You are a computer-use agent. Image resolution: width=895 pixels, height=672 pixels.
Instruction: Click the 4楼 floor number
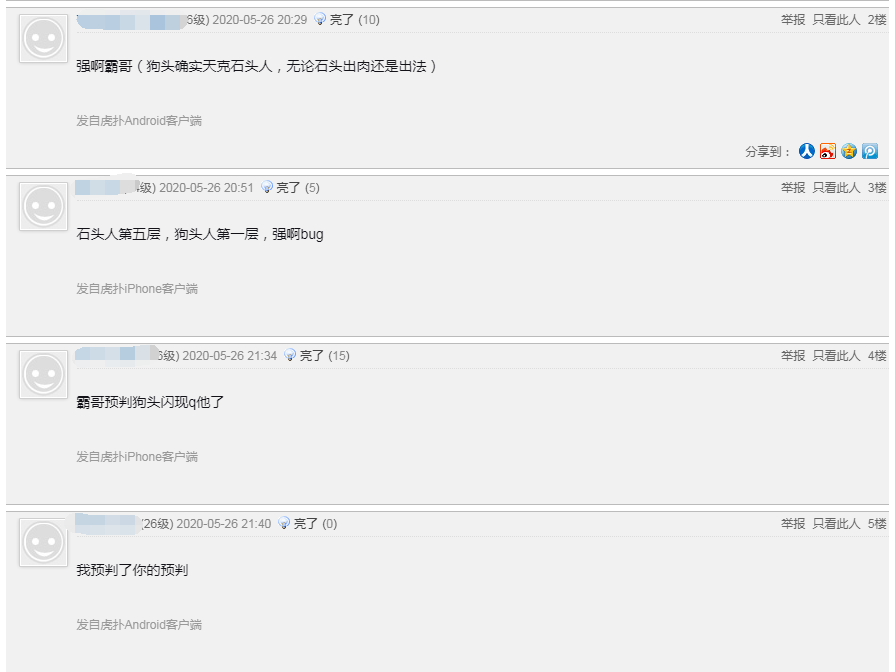point(877,356)
